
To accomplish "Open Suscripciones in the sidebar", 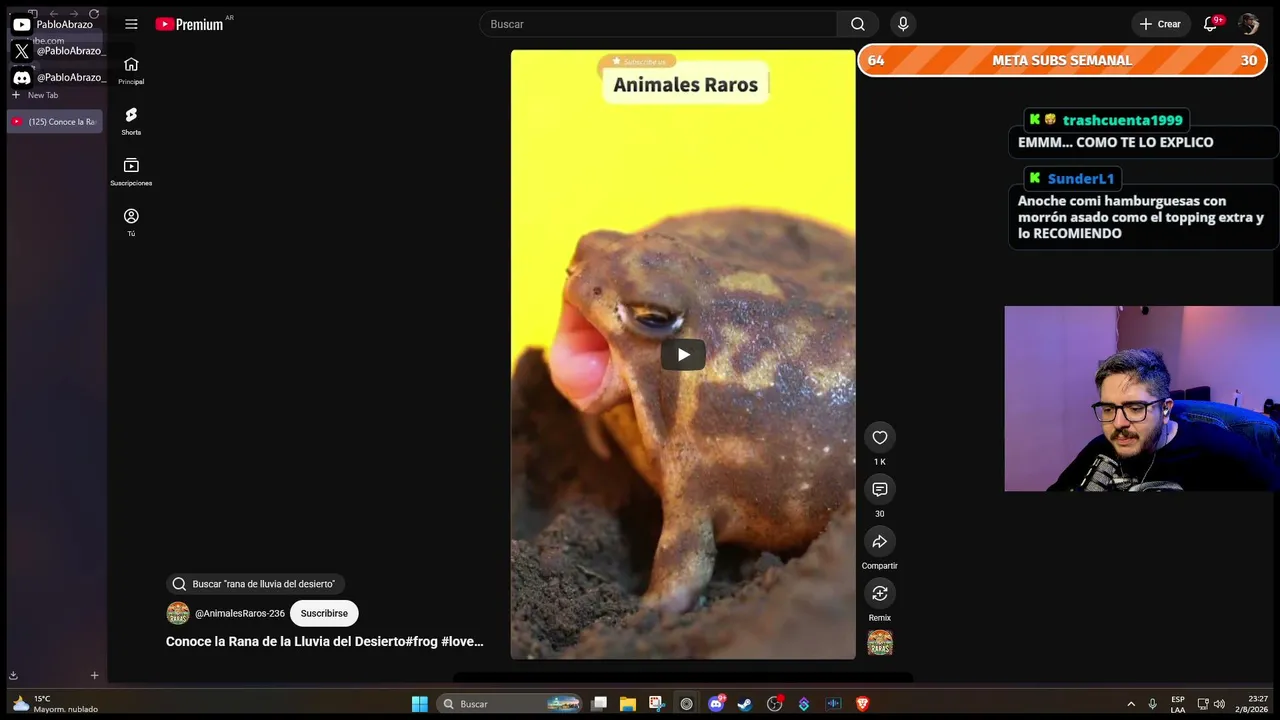I will point(131,172).
